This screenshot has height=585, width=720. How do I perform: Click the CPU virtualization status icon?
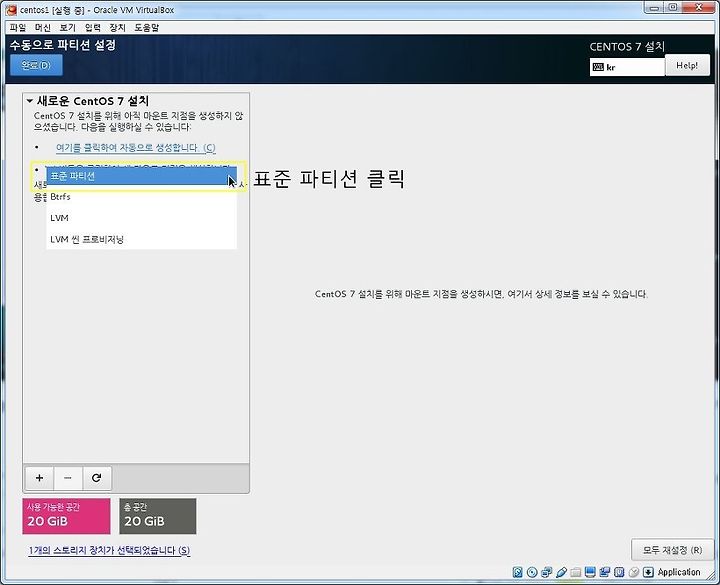619,572
